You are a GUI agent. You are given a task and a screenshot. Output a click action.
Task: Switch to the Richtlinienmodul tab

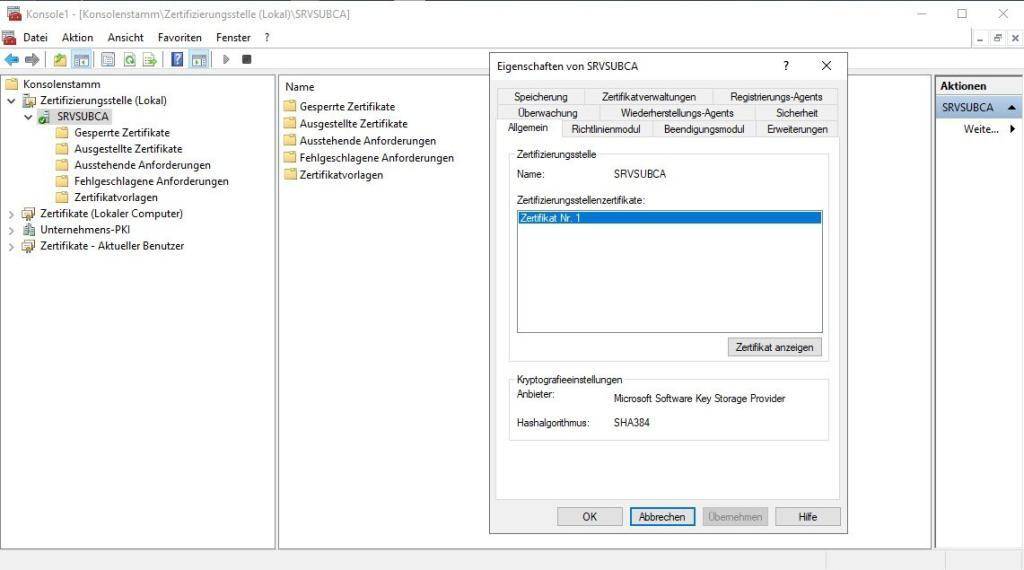(x=606, y=129)
